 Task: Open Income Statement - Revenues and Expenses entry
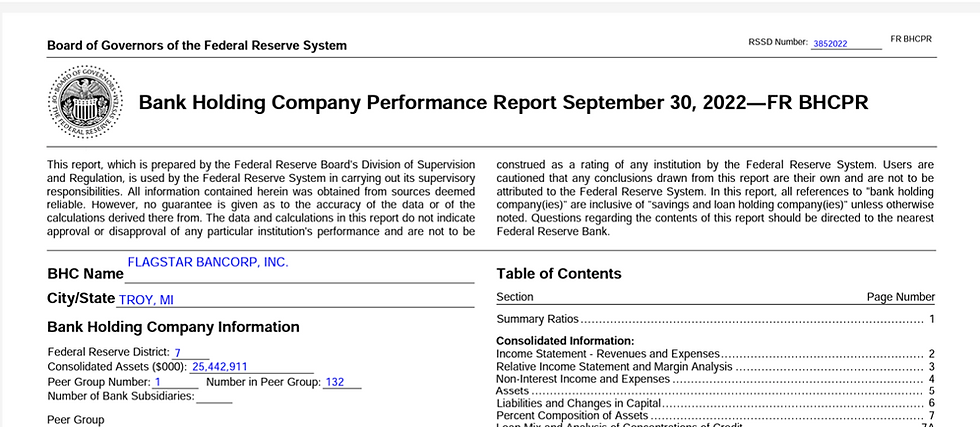716,354
